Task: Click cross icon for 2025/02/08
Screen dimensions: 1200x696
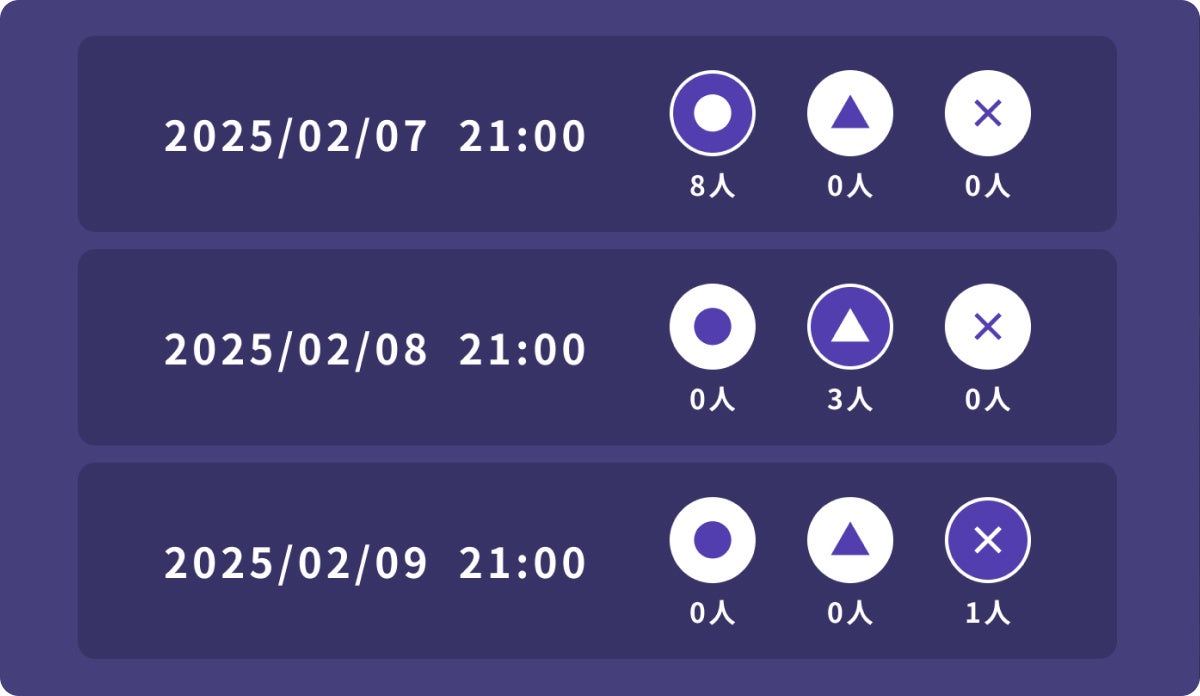Action: pos(988,327)
